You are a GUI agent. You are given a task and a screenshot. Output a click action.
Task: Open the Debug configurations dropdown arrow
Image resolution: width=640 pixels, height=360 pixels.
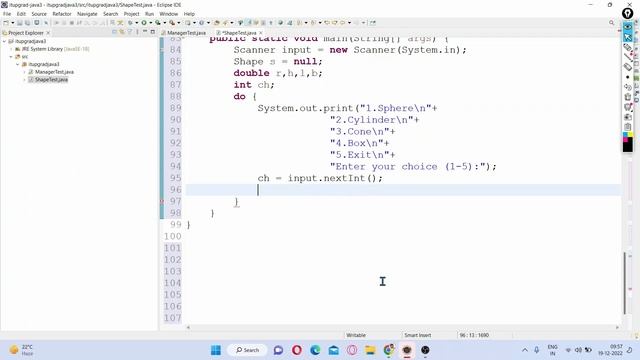tap(137, 23)
